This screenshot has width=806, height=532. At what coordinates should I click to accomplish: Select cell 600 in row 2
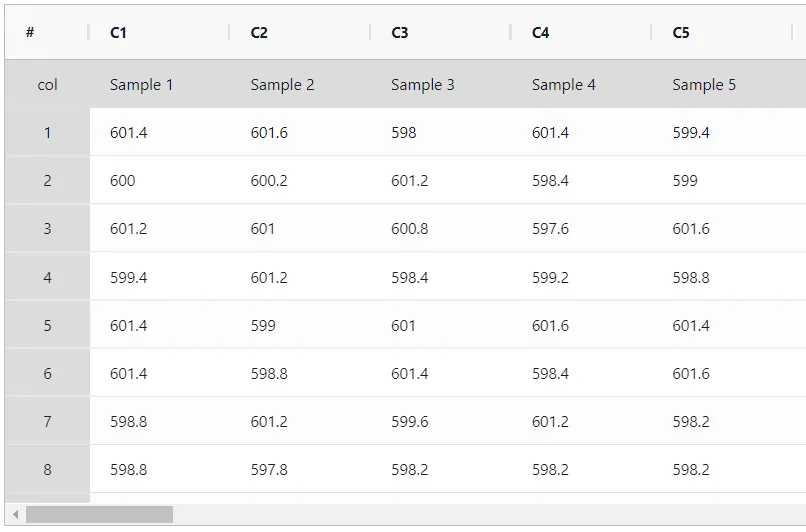click(x=159, y=180)
